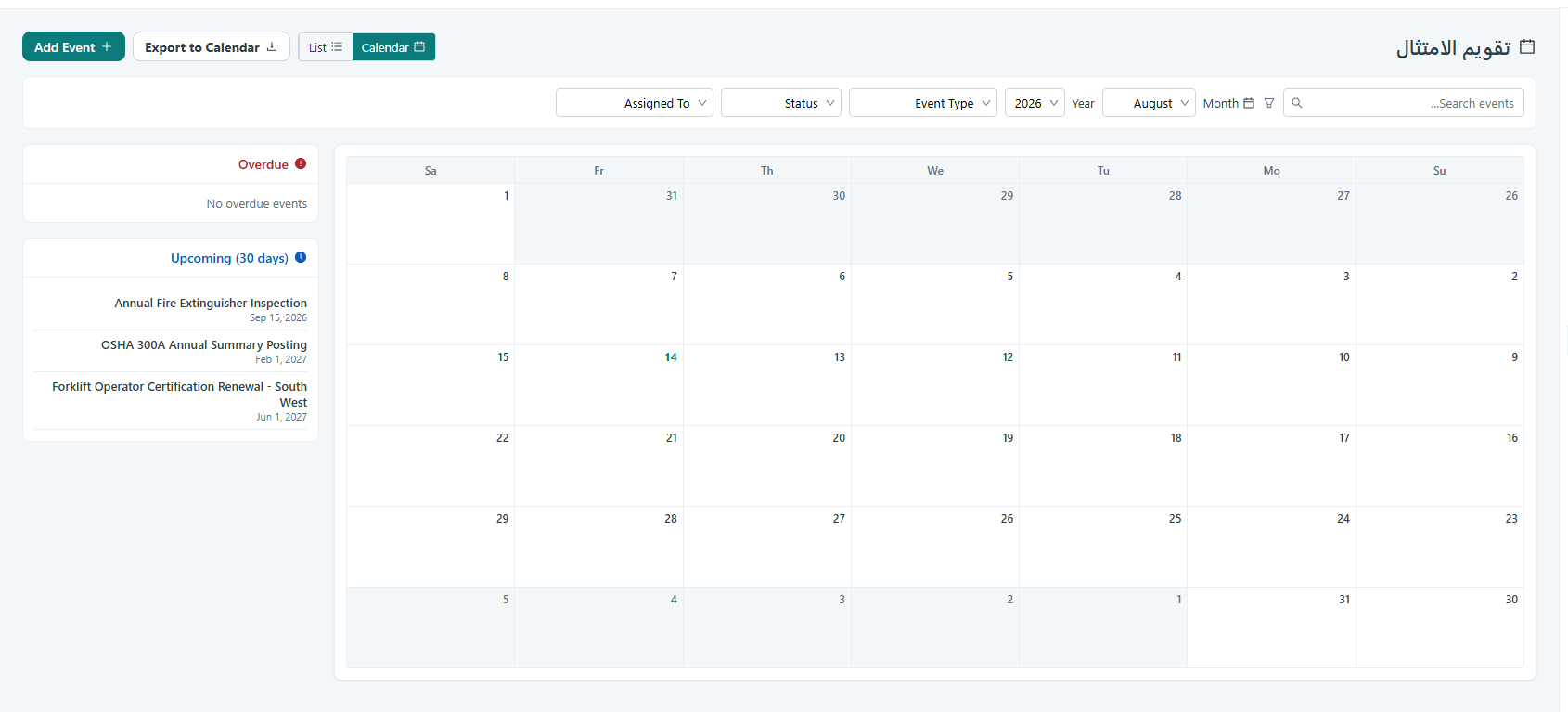
Task: Expand the Event Type dropdown
Action: tap(923, 103)
